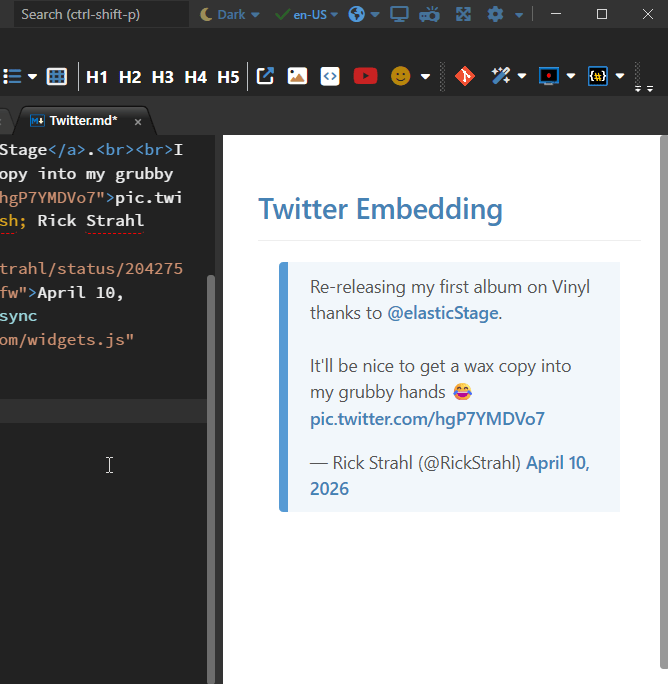Open the settings gear icon
This screenshot has width=668, height=684.
tap(495, 14)
